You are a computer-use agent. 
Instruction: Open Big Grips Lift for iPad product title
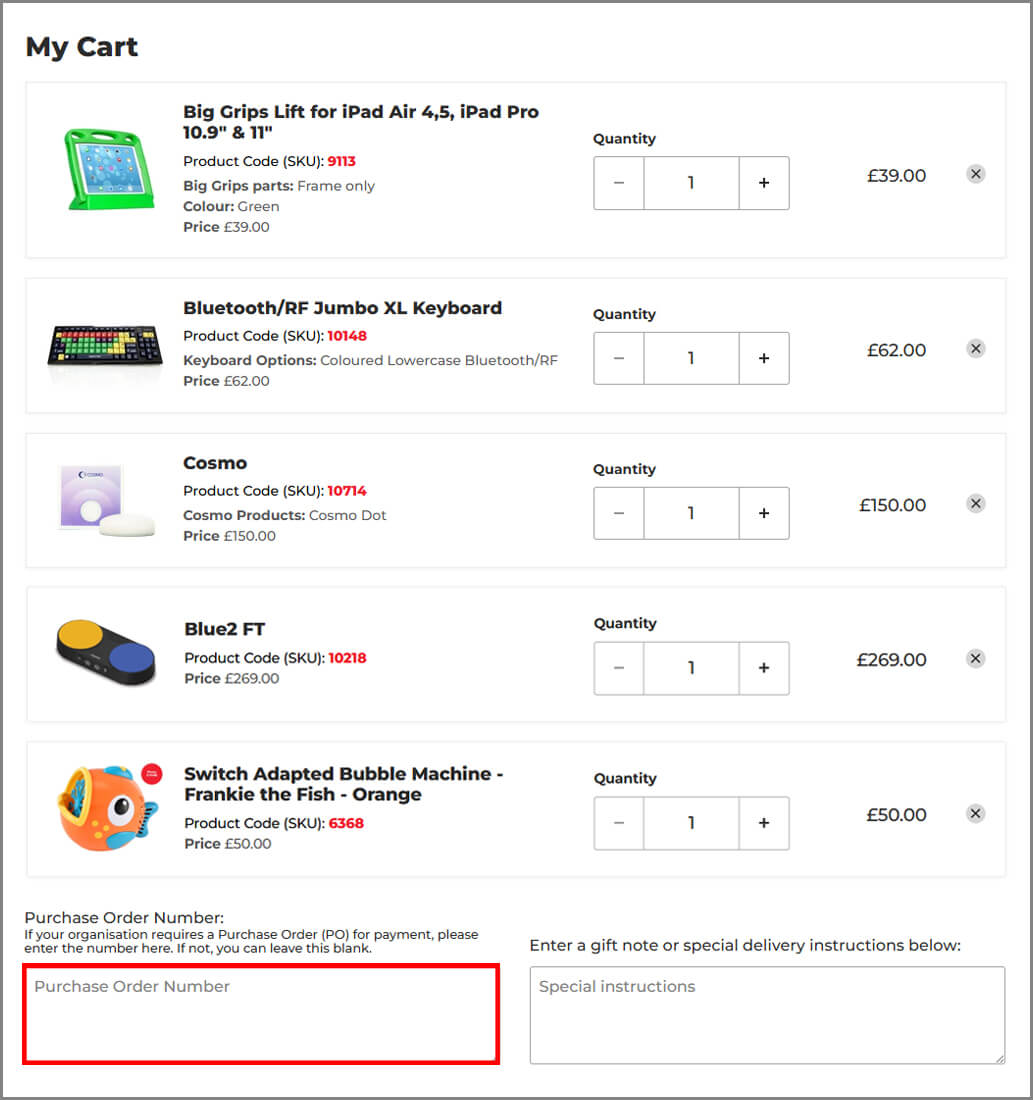361,122
